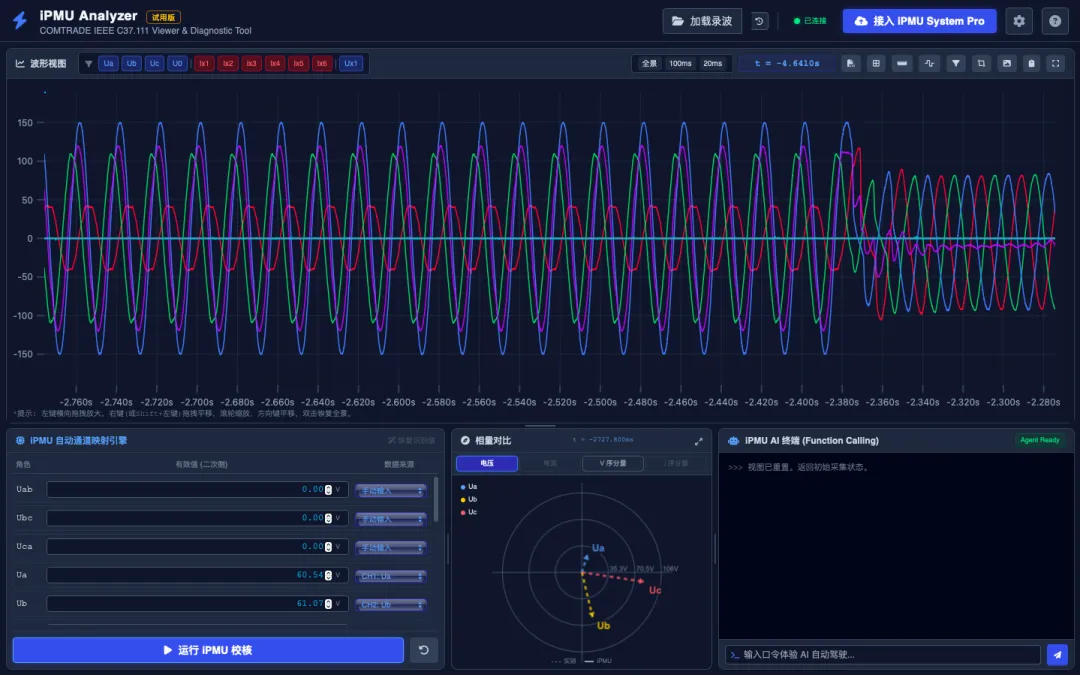Click the 运行 IPMU 校核 button
Screen dimensions: 1080x675
pyautogui.click(x=208, y=650)
